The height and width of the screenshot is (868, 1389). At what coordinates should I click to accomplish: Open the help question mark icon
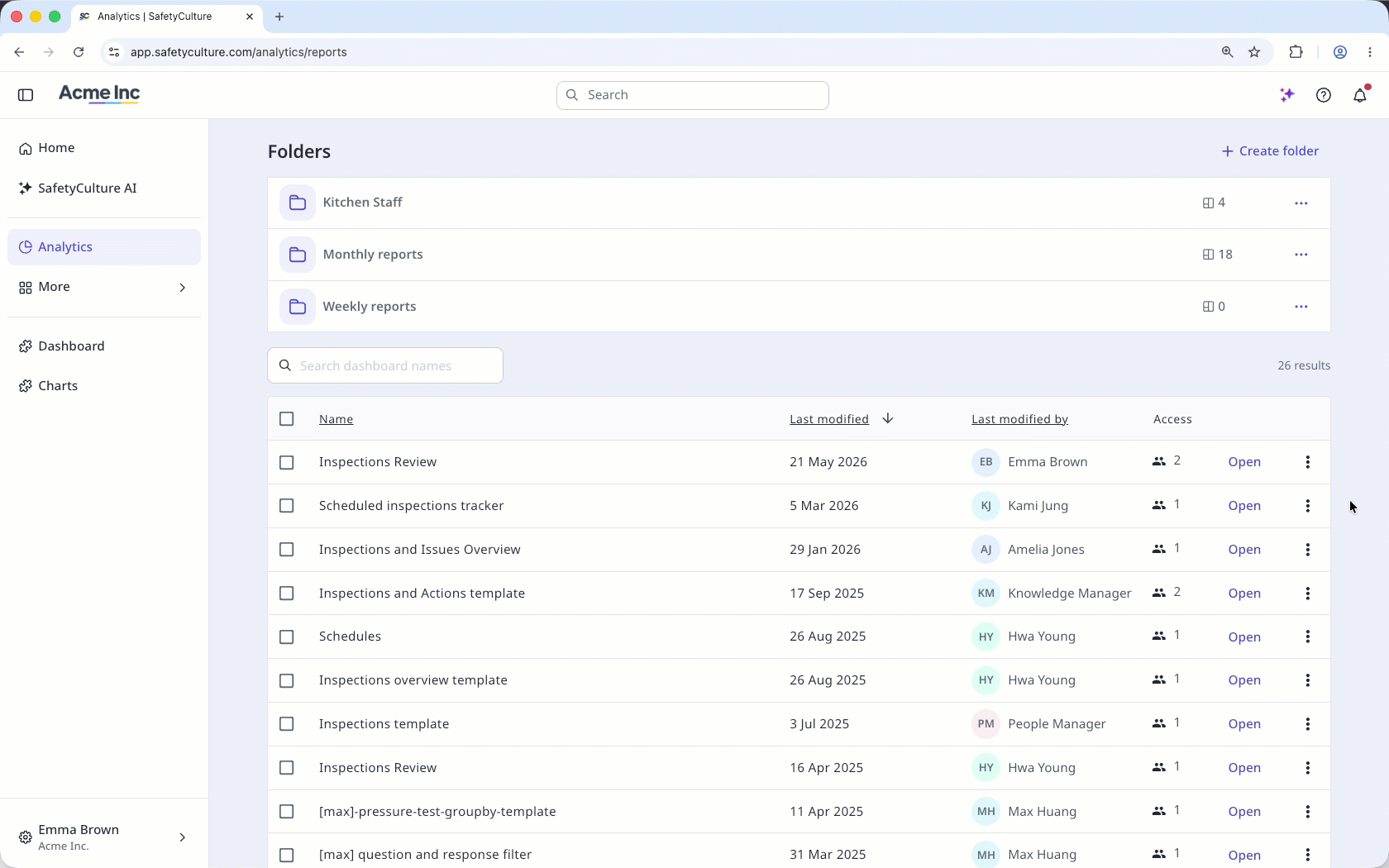(x=1324, y=95)
